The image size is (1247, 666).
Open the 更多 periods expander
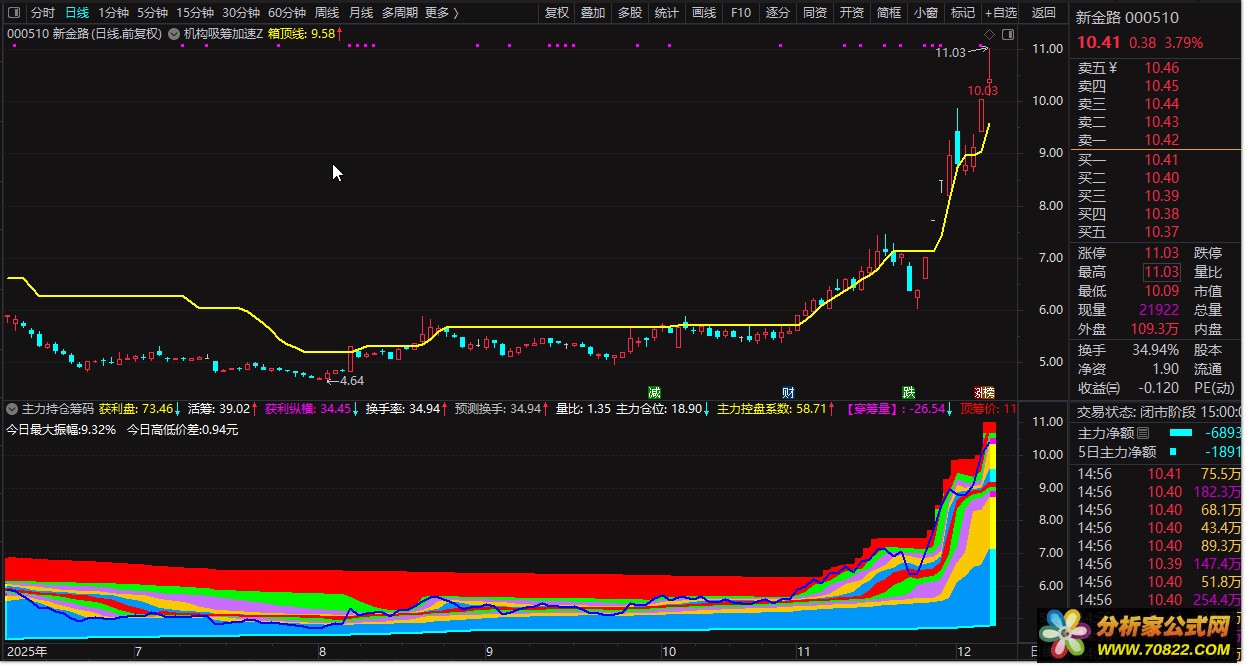[x=441, y=13]
